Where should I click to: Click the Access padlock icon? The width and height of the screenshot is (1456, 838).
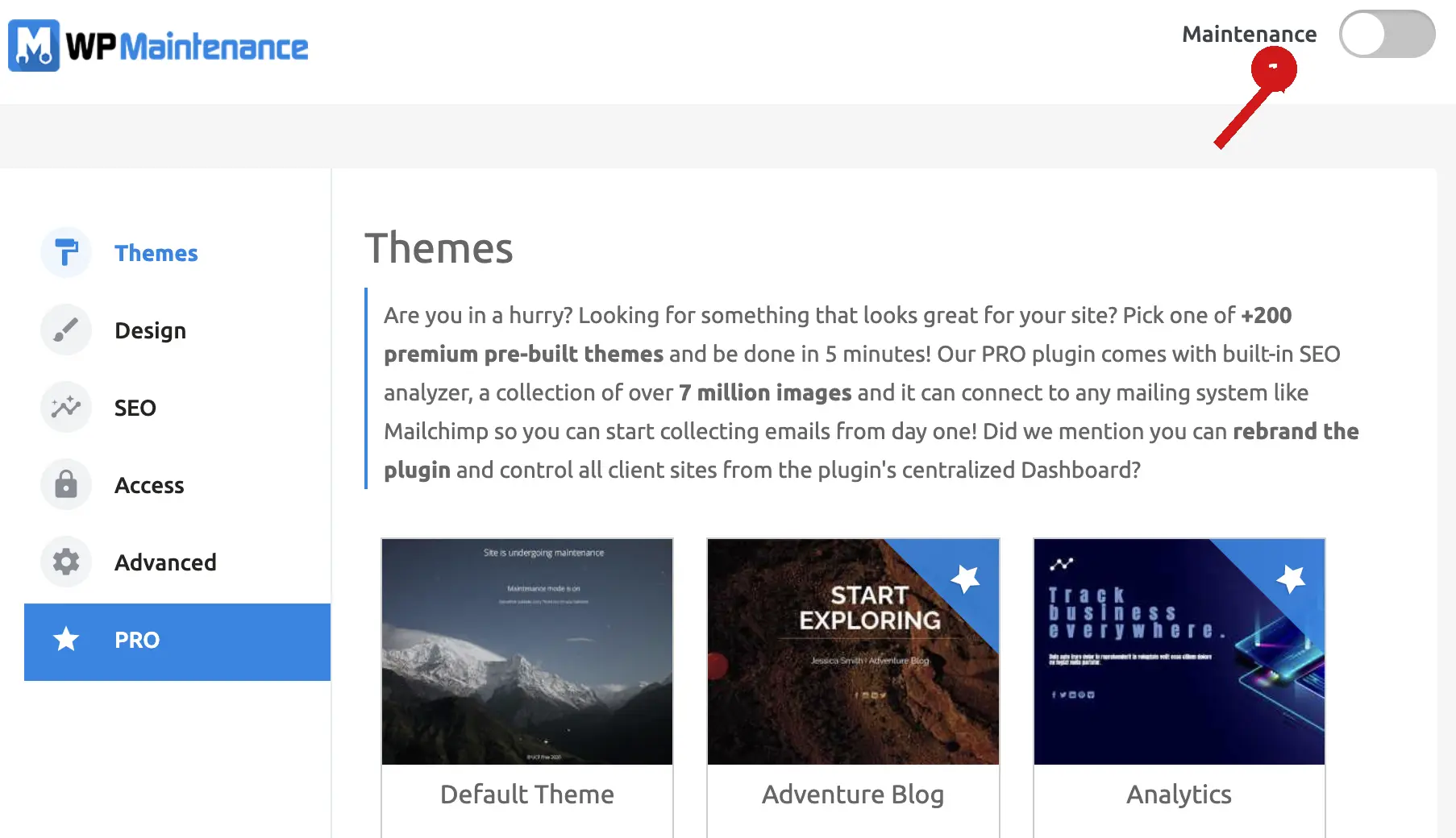click(66, 484)
